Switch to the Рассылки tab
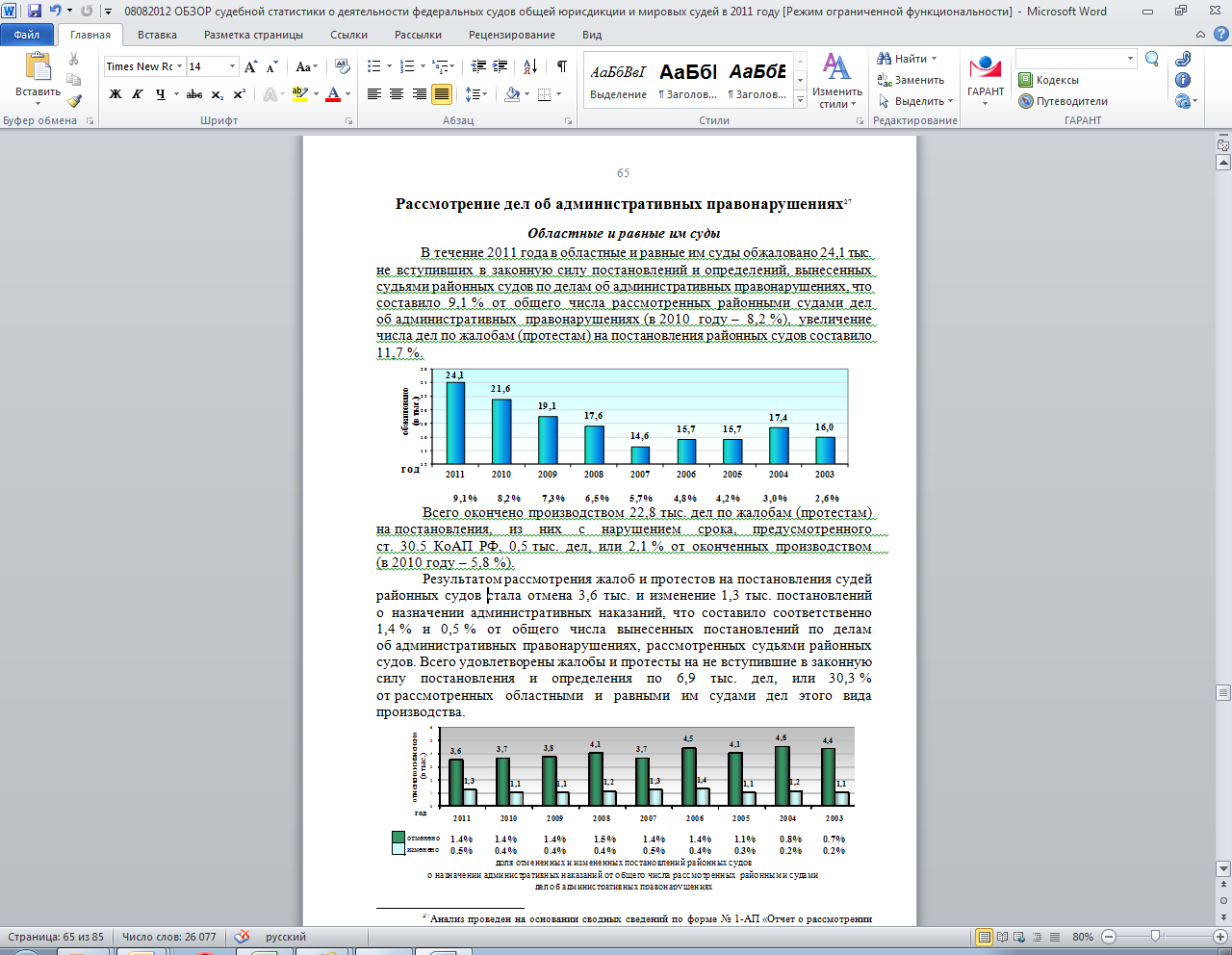This screenshot has height=955, width=1232. tap(418, 35)
